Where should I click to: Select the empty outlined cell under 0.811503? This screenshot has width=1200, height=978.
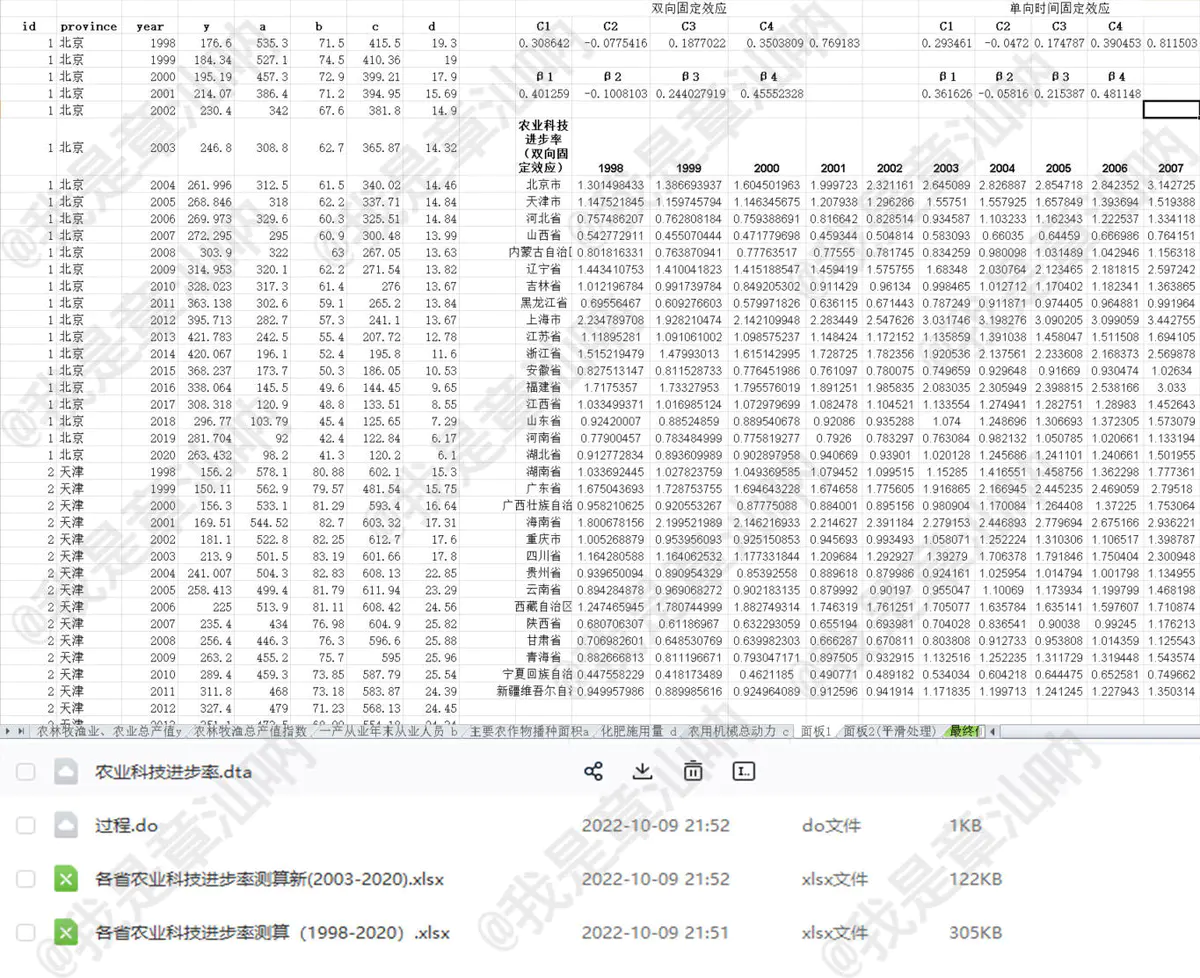(1171, 110)
